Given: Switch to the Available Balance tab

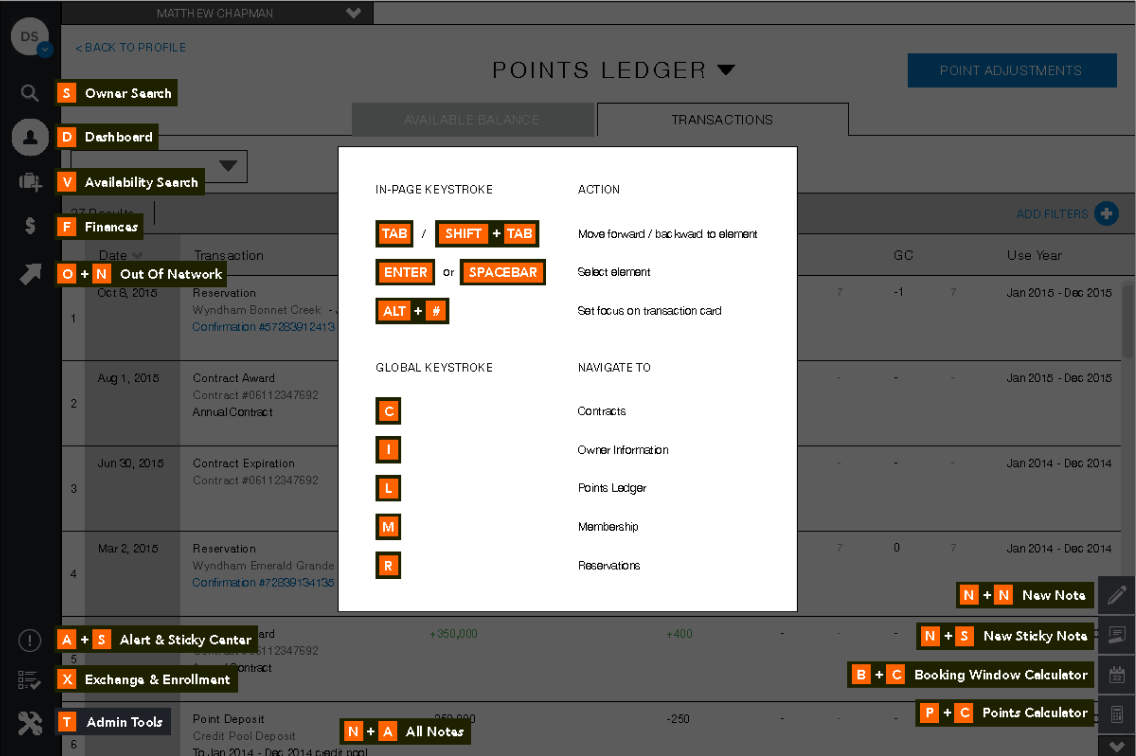Looking at the screenshot, I should pyautogui.click(x=471, y=120).
